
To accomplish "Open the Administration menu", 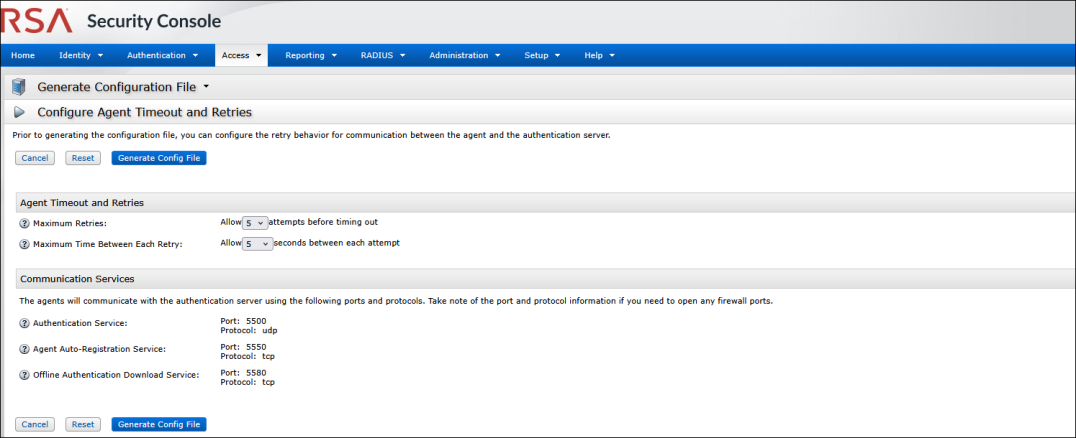I will tap(465, 56).
